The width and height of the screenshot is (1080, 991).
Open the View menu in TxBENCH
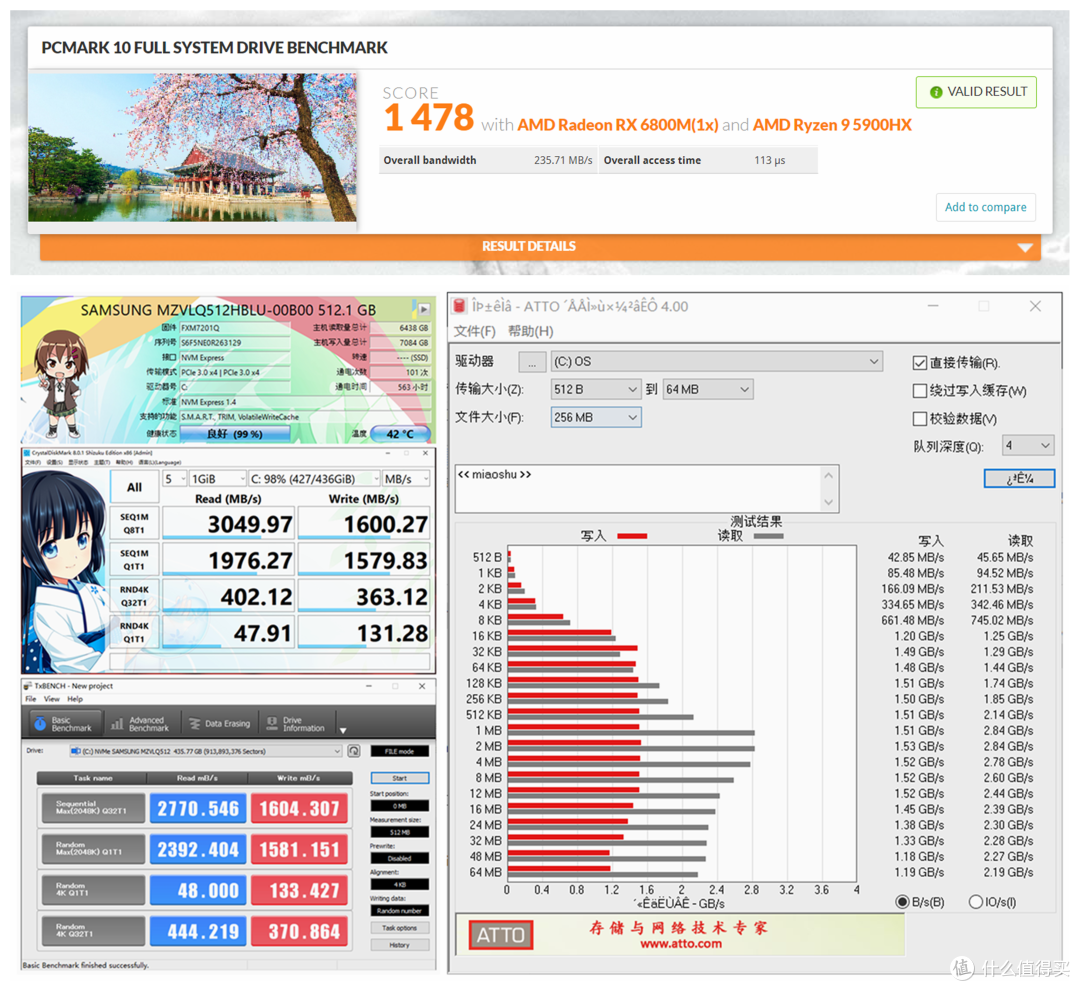pos(52,699)
